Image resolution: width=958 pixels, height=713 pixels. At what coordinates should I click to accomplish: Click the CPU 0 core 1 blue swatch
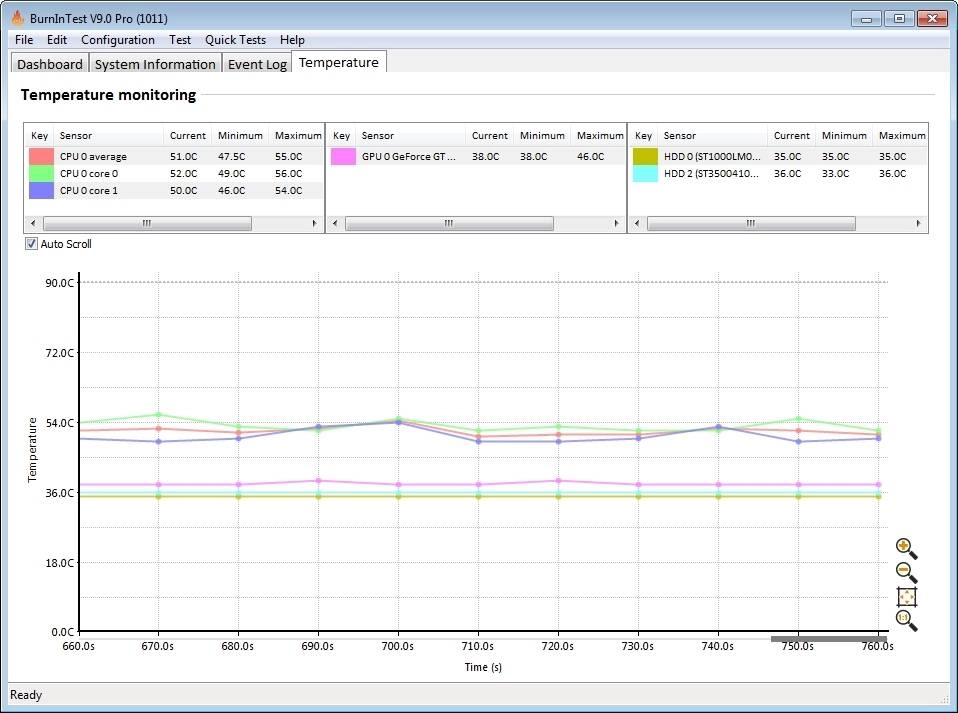[41, 191]
